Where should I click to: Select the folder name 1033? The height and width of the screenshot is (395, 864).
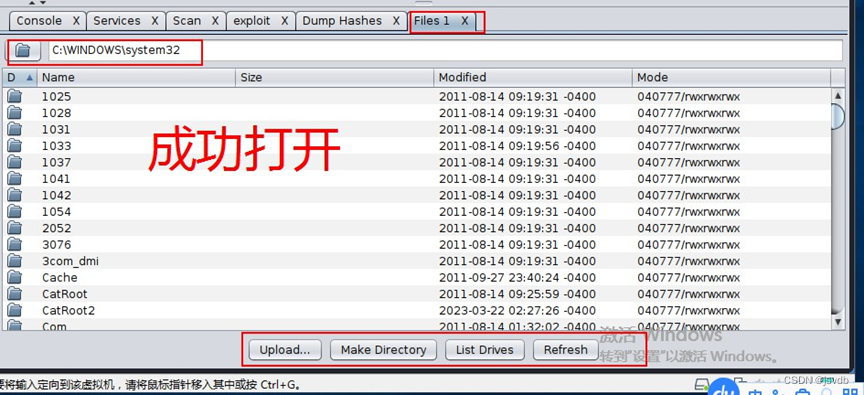point(57,146)
